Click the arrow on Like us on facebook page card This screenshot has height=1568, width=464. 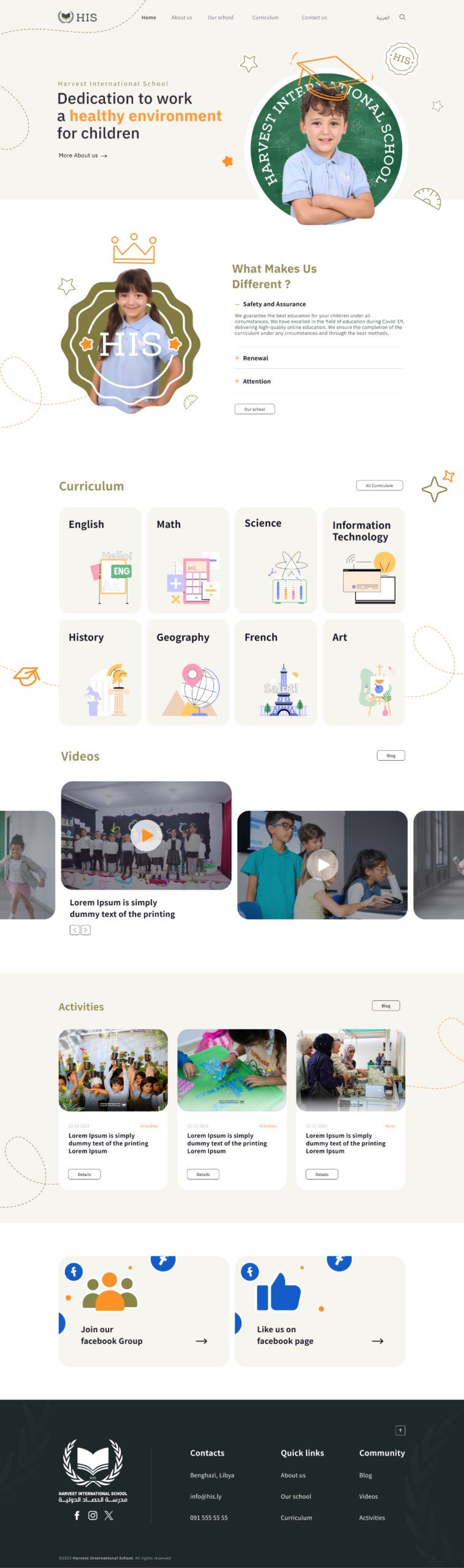click(x=378, y=1341)
